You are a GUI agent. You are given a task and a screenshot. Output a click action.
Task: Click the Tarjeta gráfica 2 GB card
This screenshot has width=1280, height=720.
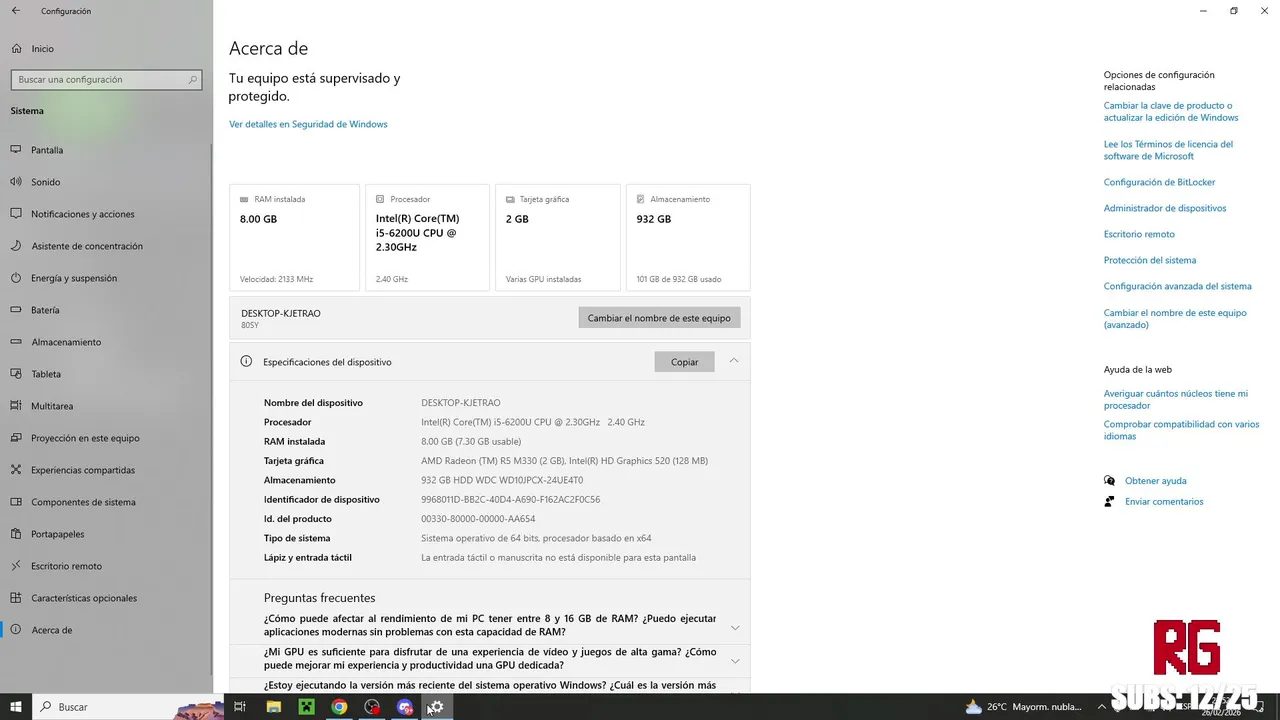point(558,238)
